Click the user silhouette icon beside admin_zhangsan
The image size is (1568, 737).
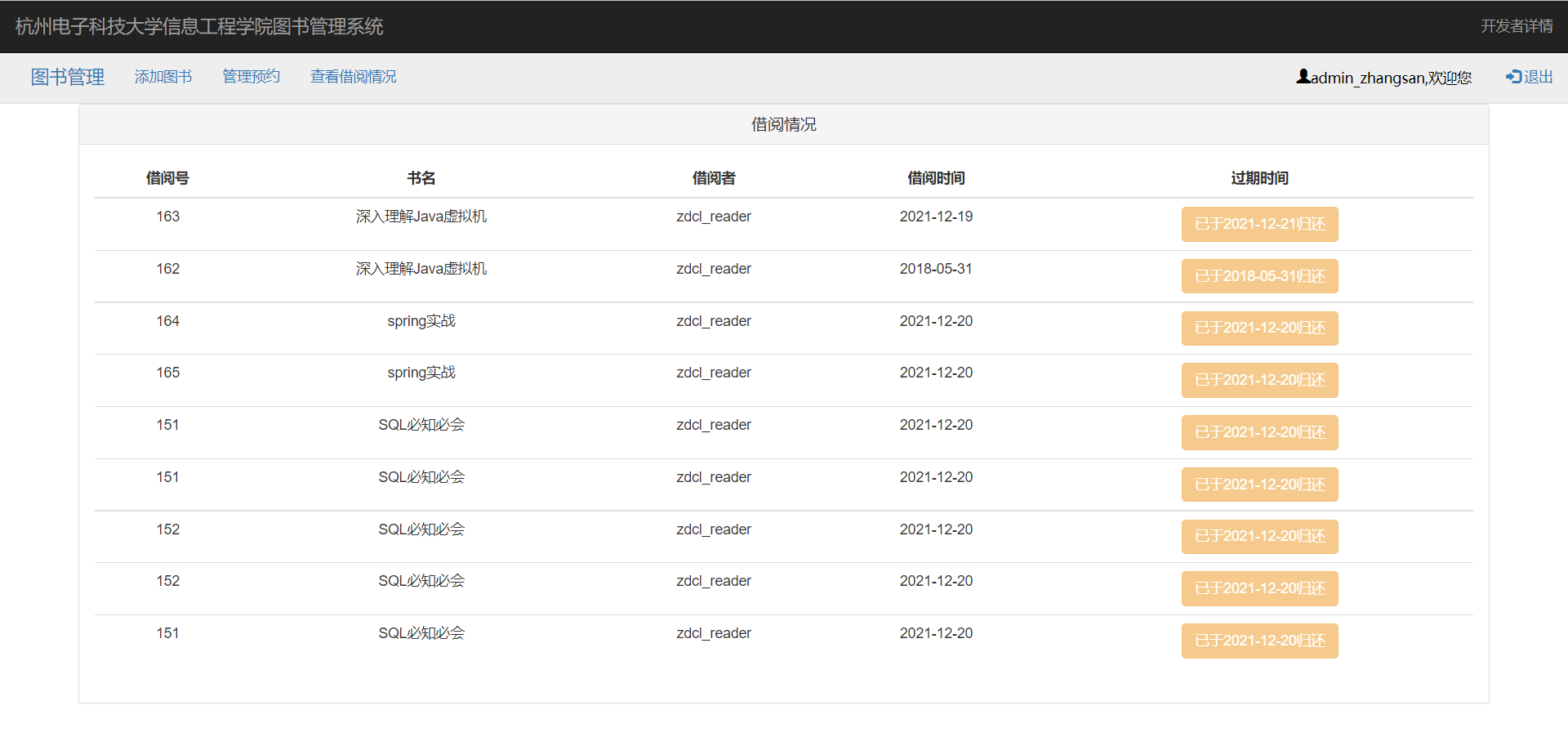(1303, 76)
